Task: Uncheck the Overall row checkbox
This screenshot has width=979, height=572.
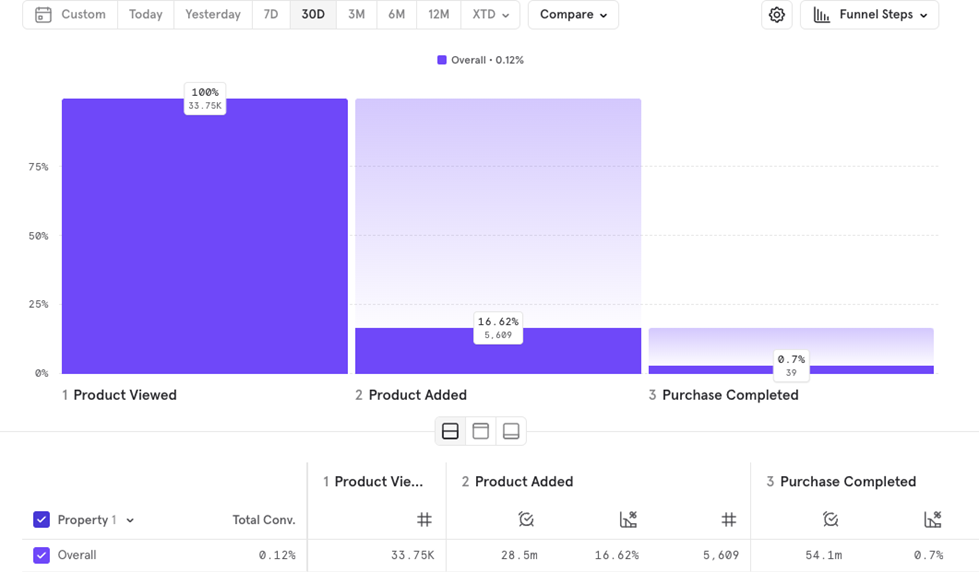Action: pos(41,555)
